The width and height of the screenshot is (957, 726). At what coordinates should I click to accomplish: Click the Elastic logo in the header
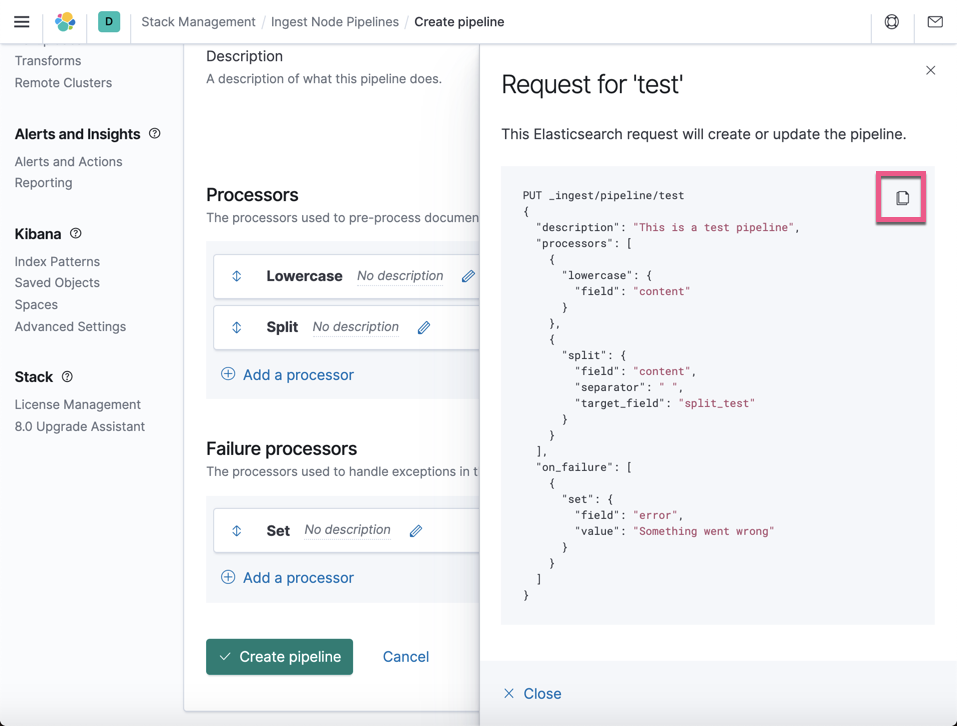tap(64, 21)
